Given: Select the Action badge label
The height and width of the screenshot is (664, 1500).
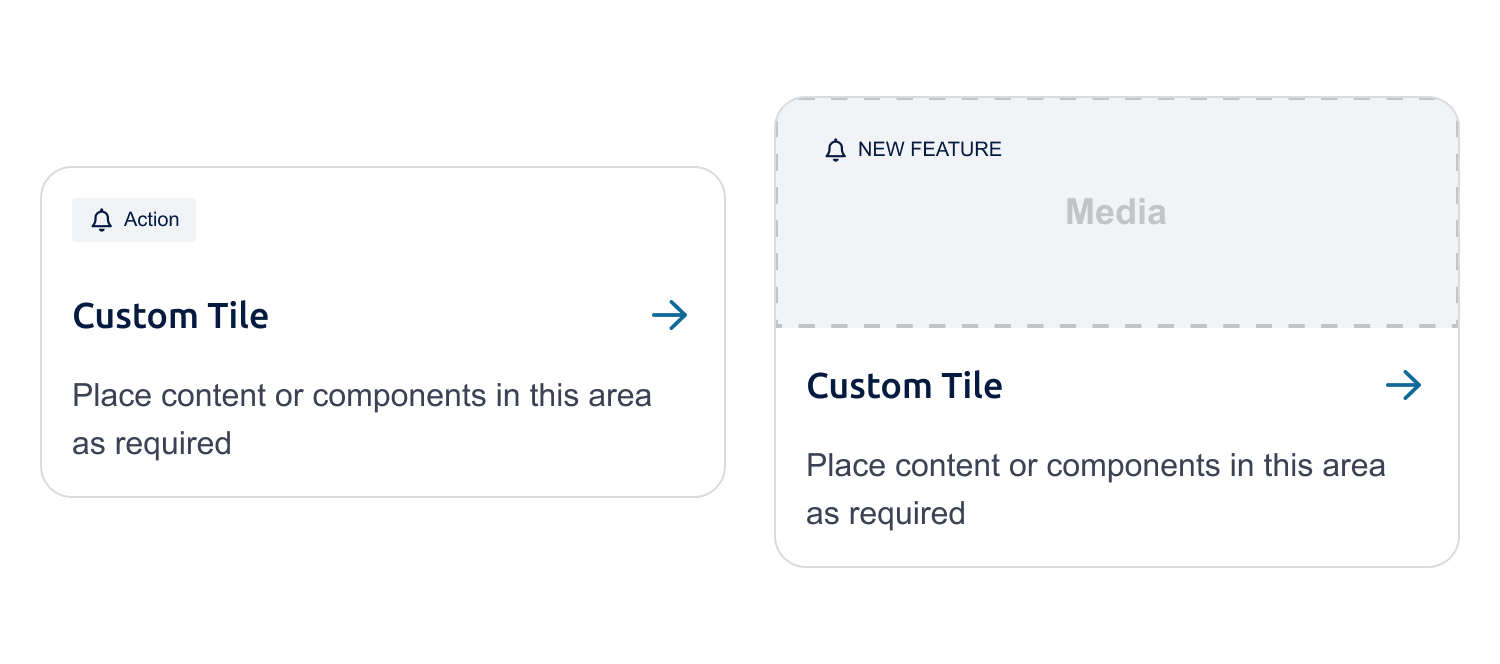Looking at the screenshot, I should [x=152, y=220].
